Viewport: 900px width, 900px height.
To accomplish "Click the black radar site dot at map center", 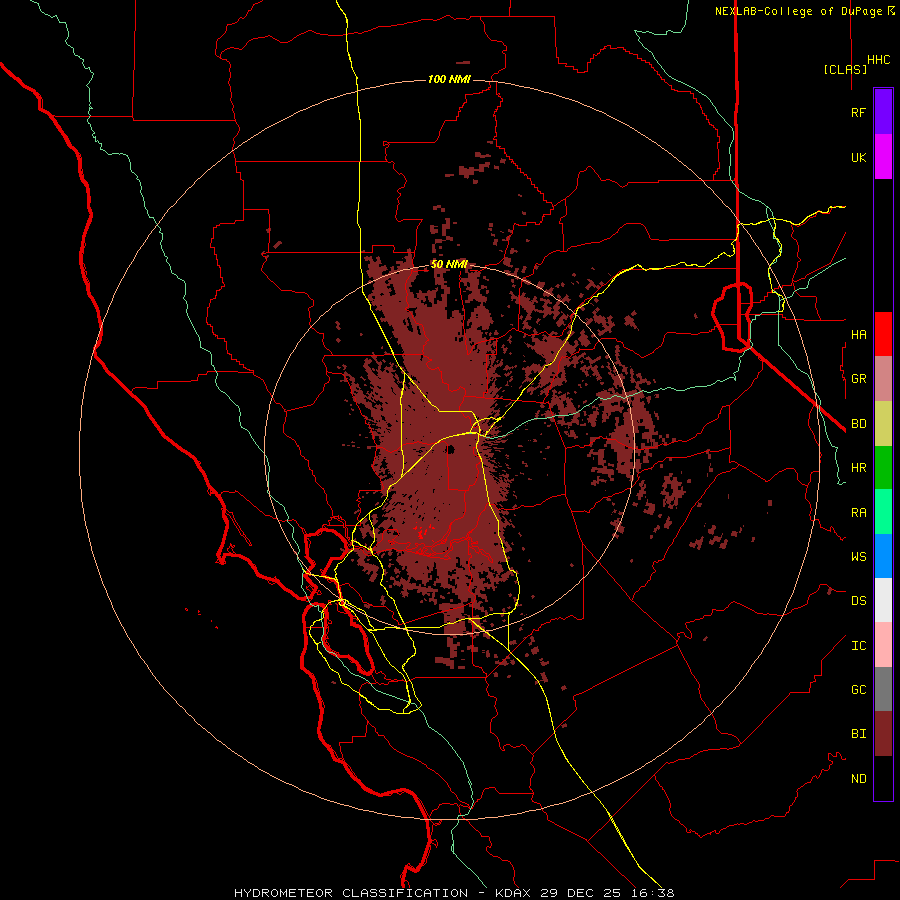I will (451, 449).
